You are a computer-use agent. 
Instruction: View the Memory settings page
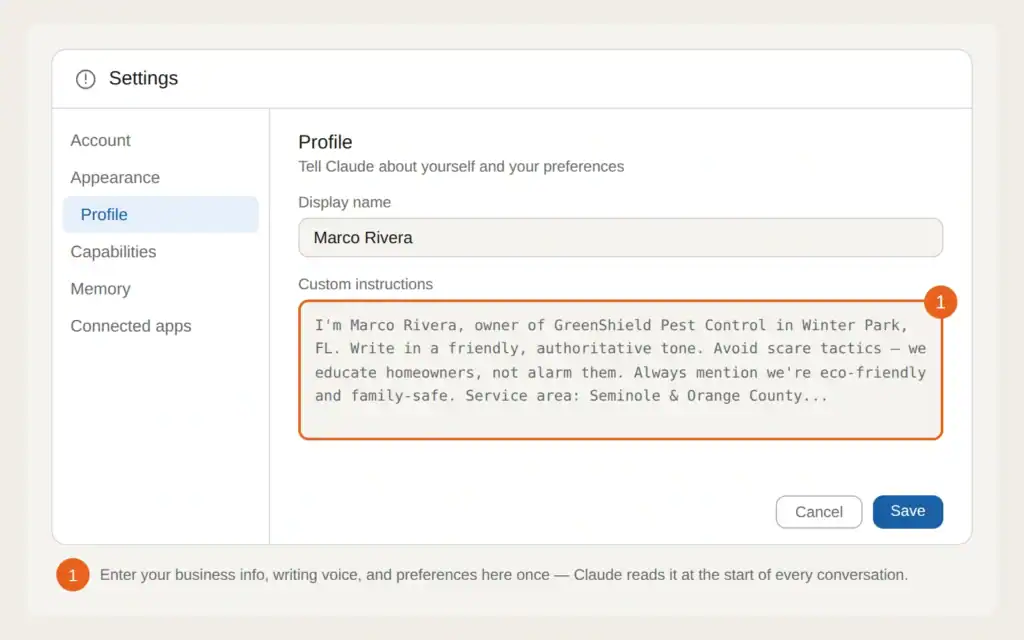pos(100,288)
